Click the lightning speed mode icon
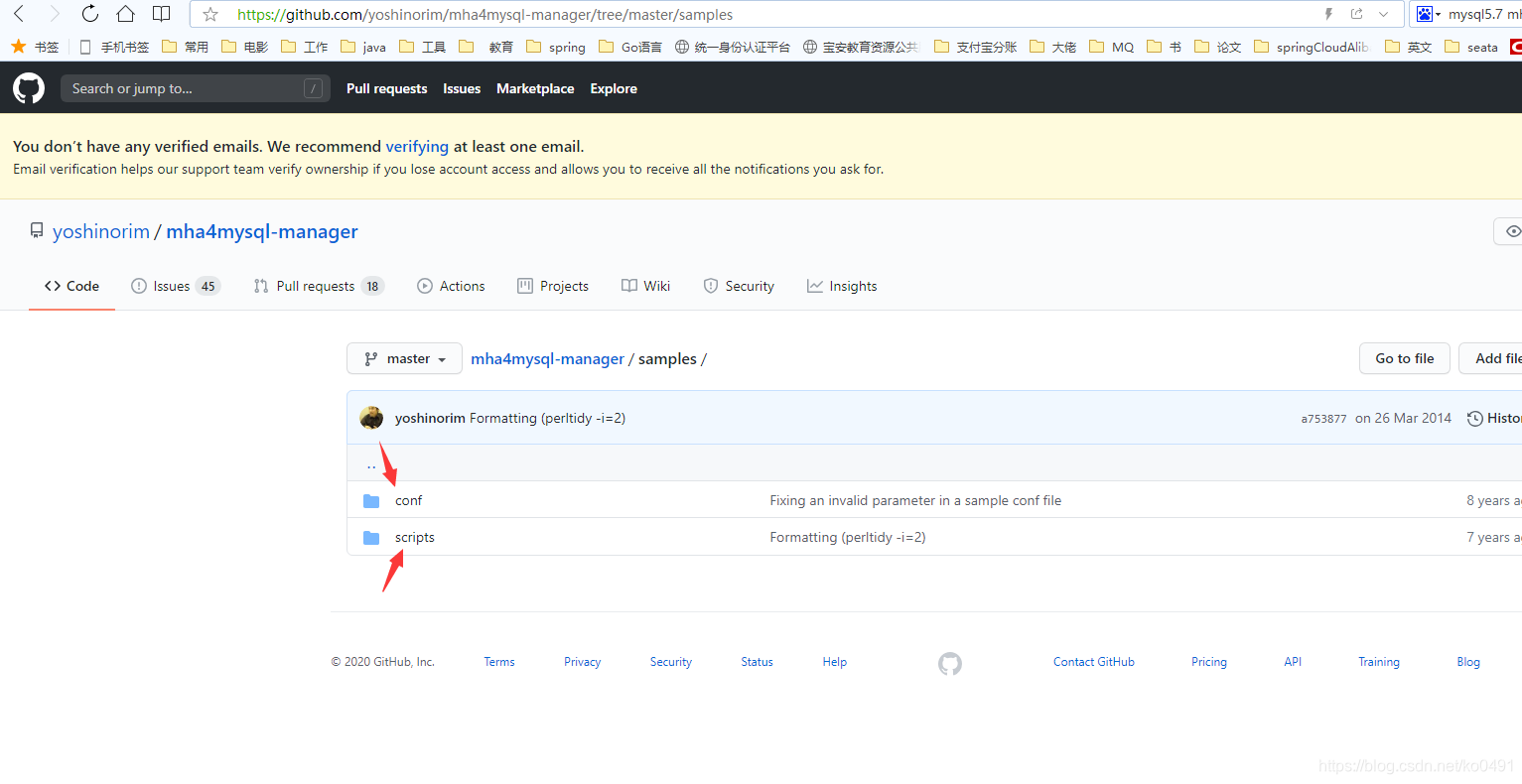Image resolution: width=1522 pixels, height=784 pixels. click(x=1328, y=14)
